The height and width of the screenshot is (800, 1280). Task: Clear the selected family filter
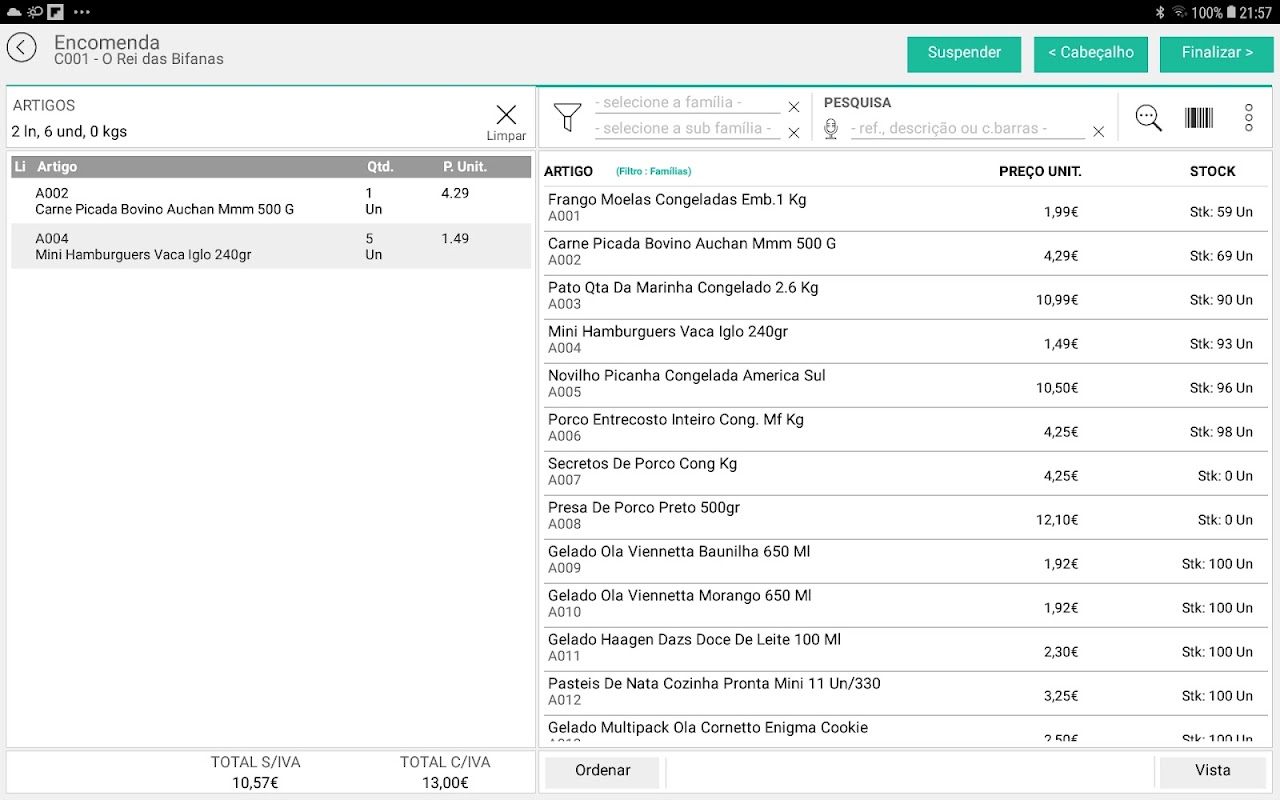click(794, 107)
